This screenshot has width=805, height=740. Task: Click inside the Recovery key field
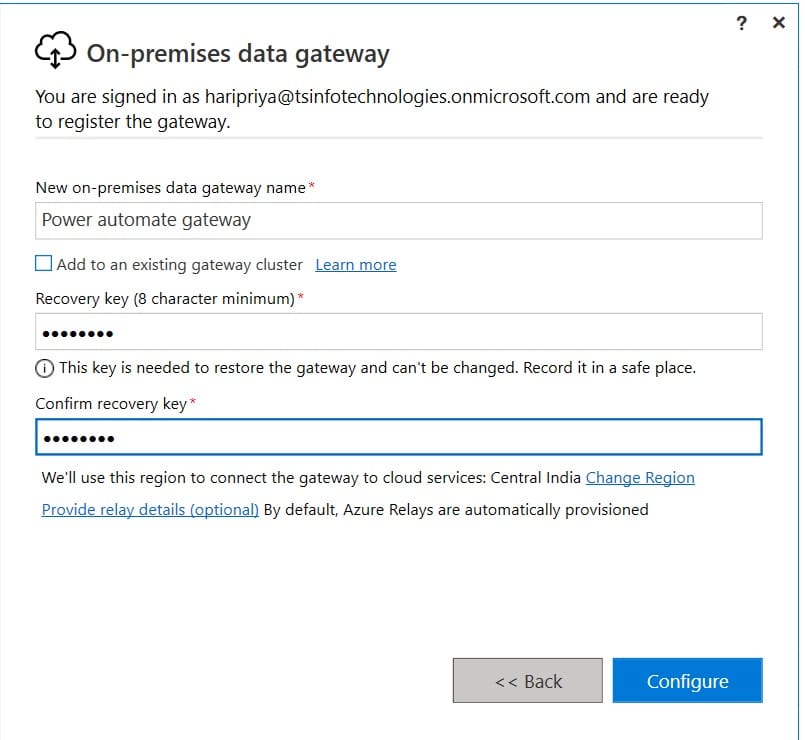click(398, 332)
